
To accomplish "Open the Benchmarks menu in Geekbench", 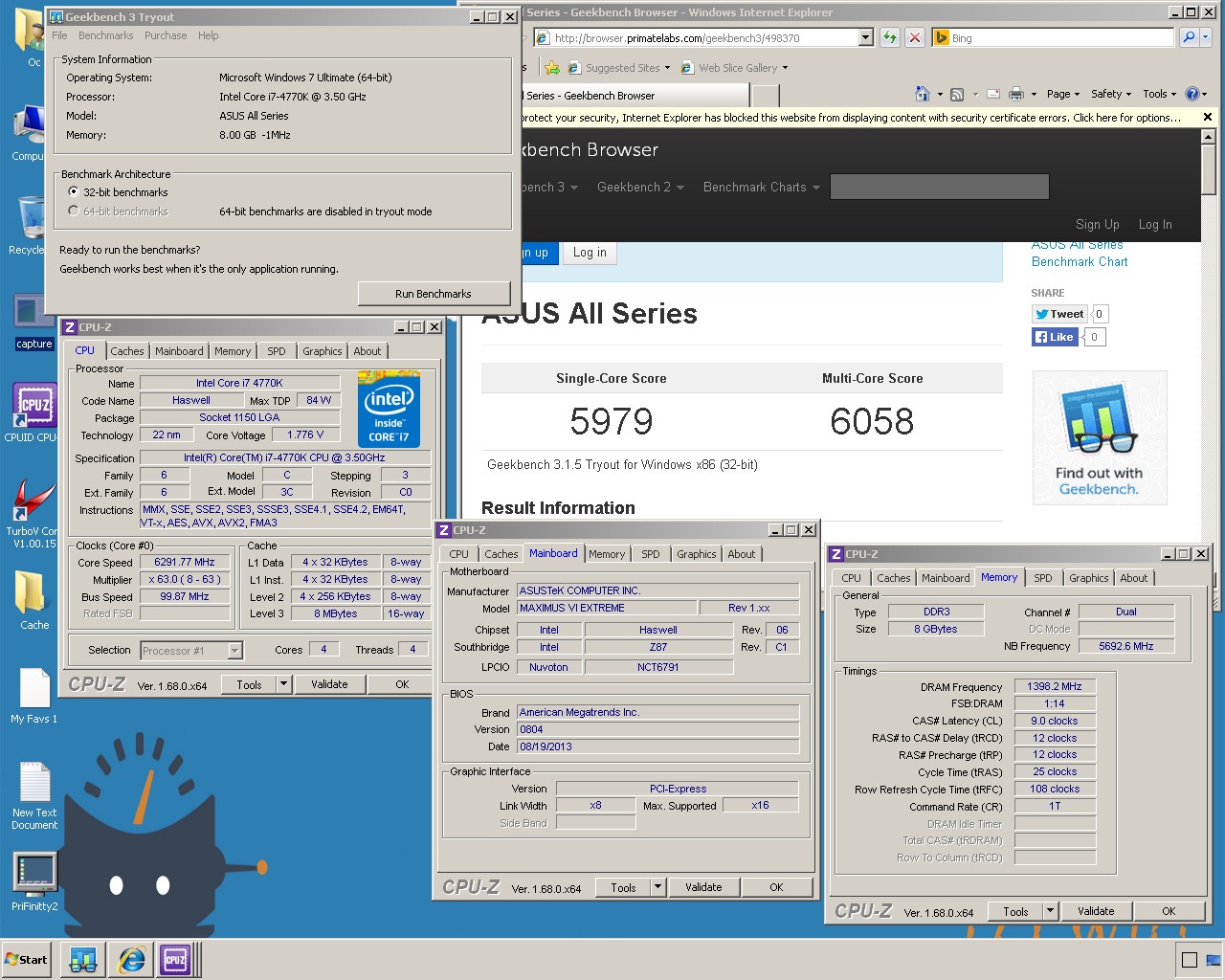I will point(105,35).
